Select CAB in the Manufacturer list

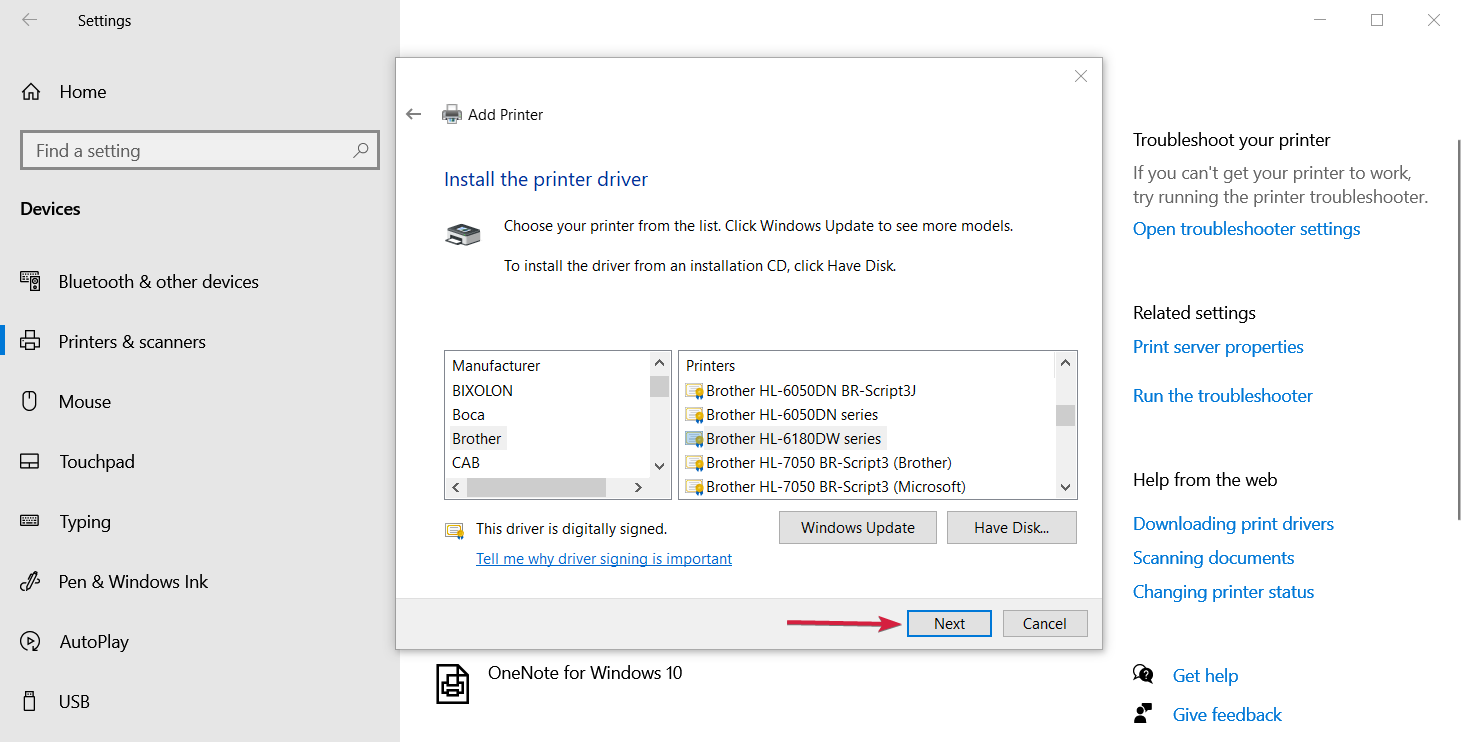466,462
